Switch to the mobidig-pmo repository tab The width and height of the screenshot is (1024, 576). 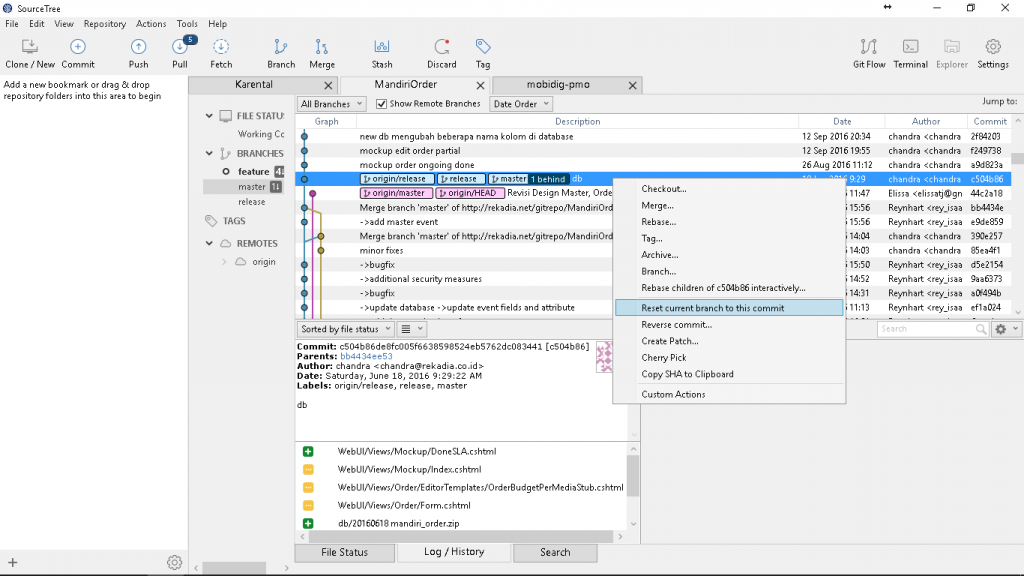(x=558, y=85)
